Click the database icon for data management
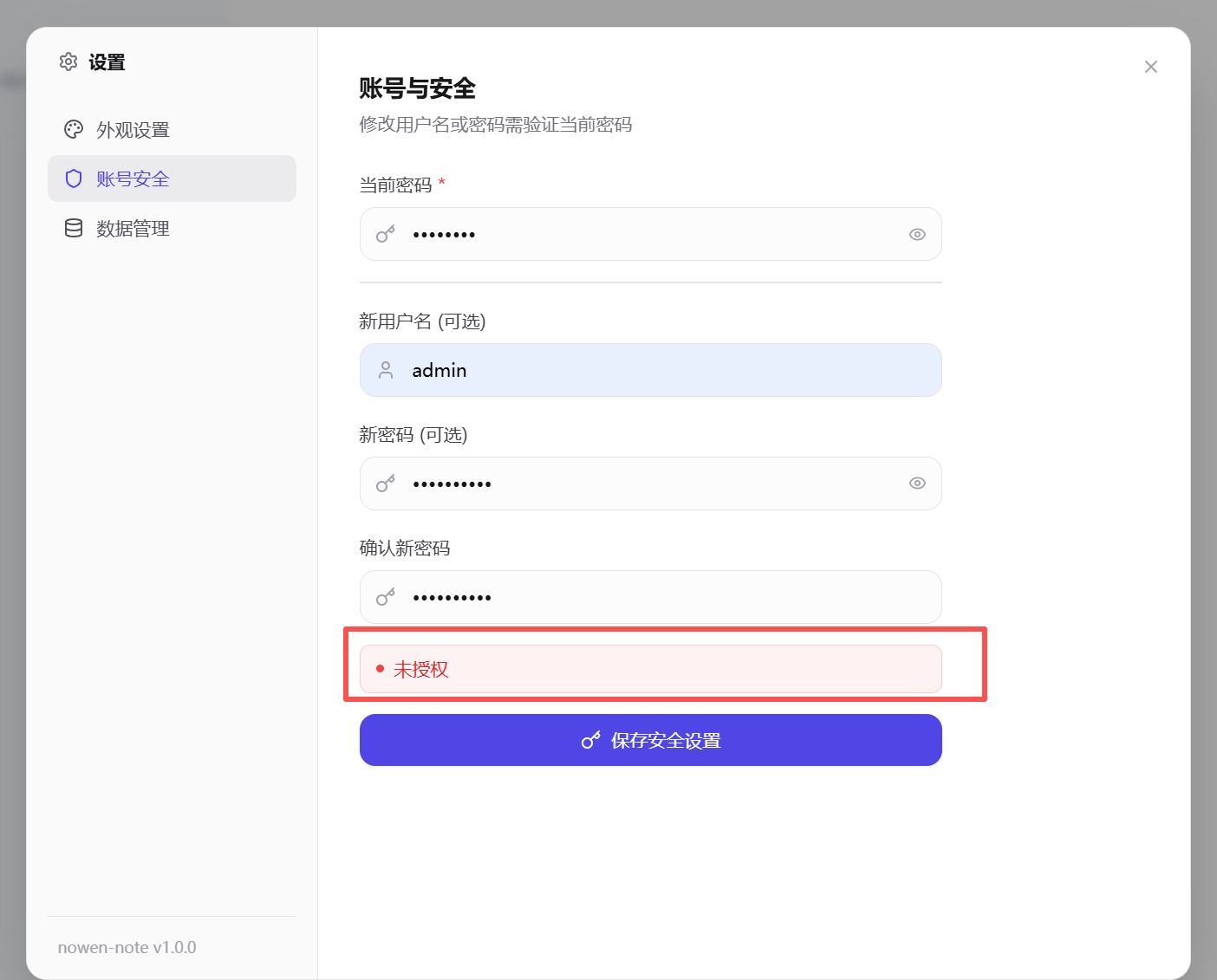1217x980 pixels. pos(74,228)
